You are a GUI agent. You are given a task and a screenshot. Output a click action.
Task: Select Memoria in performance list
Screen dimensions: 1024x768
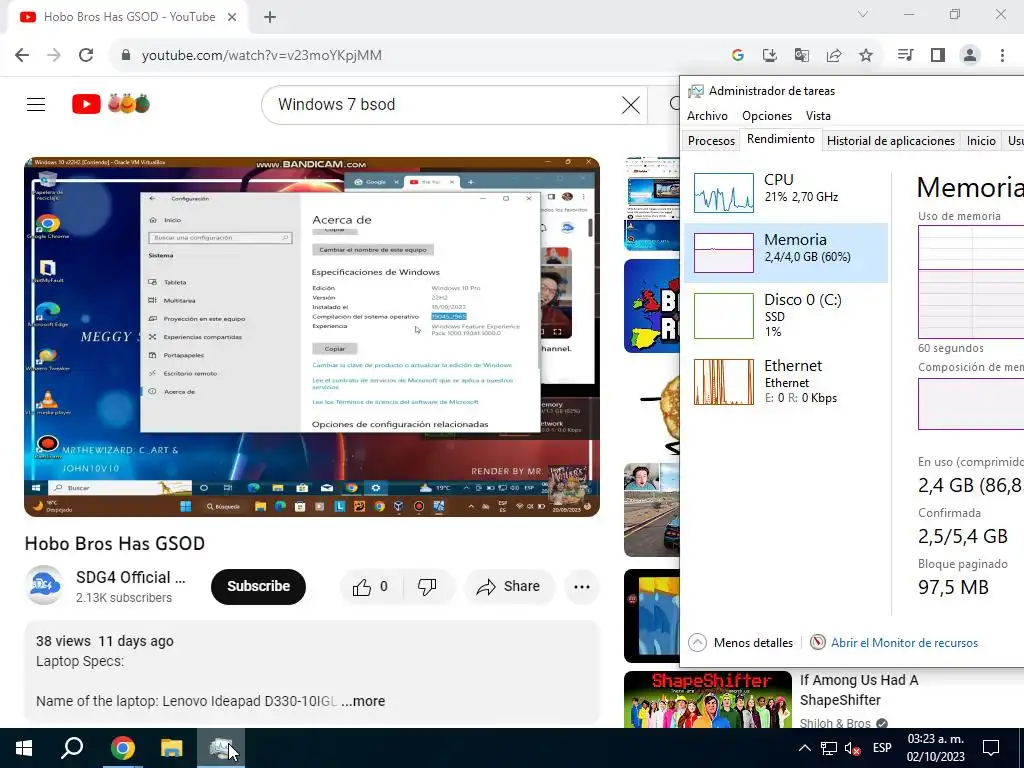coord(786,252)
